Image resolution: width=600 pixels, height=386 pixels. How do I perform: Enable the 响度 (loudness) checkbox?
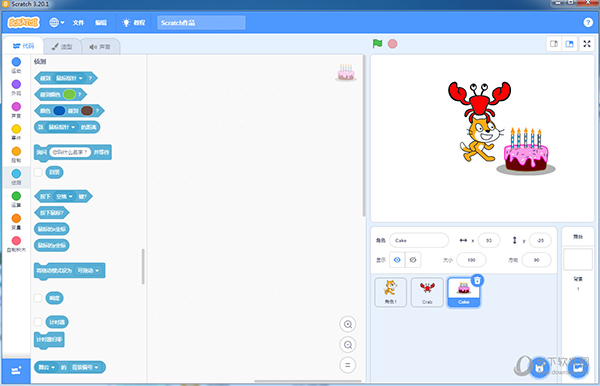tap(38, 298)
